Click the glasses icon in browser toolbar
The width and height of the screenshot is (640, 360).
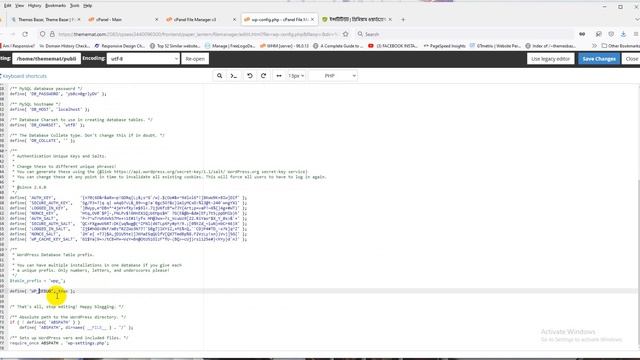click(x=582, y=34)
